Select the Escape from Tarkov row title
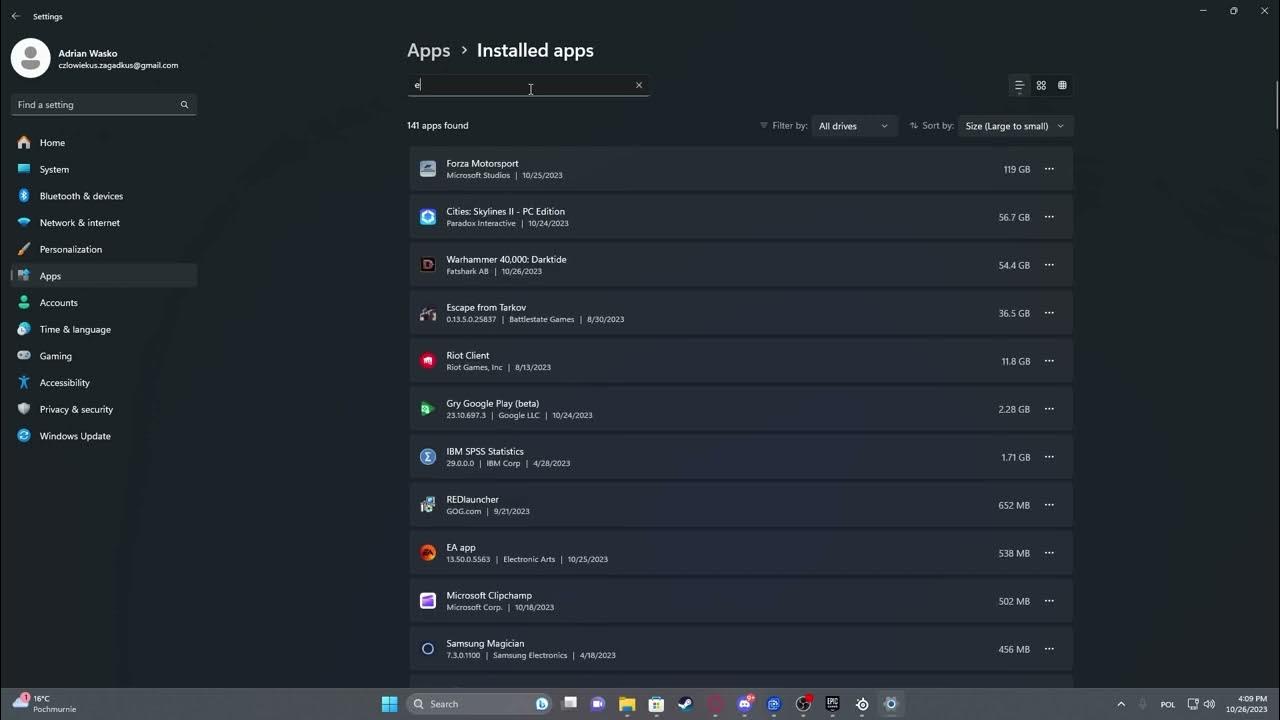Image resolution: width=1280 pixels, height=720 pixels. (x=486, y=307)
